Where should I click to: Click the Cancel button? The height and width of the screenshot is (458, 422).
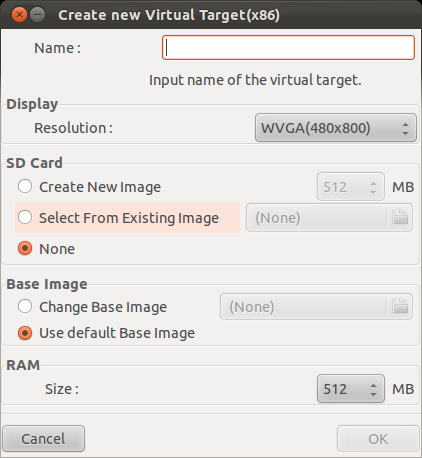tap(43, 439)
